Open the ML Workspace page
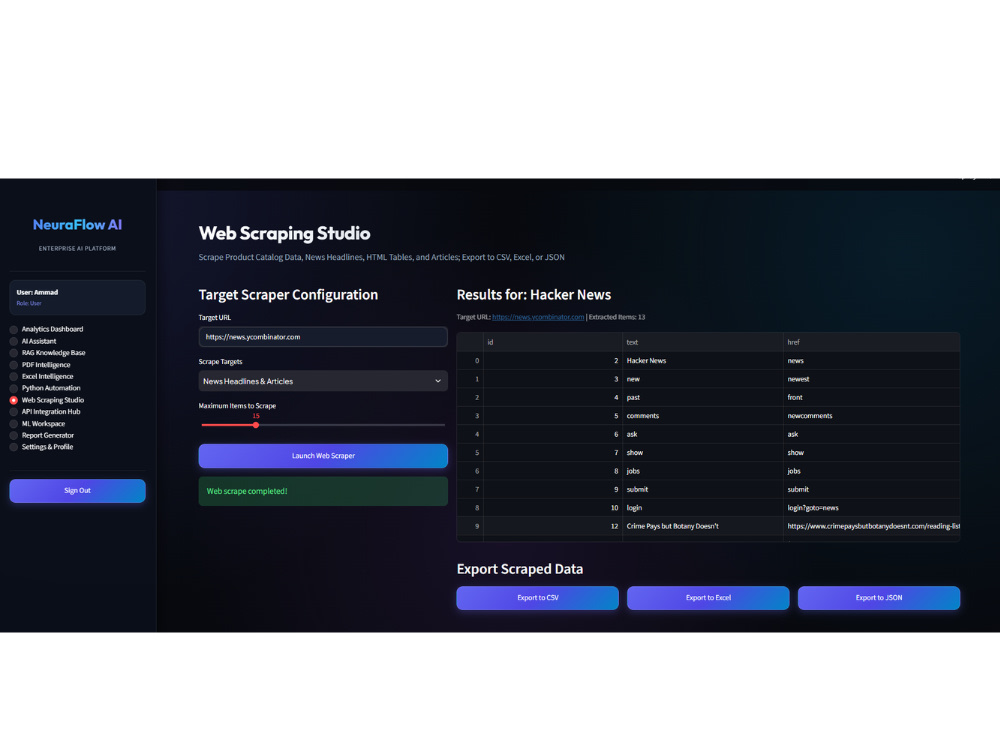 click(37, 423)
